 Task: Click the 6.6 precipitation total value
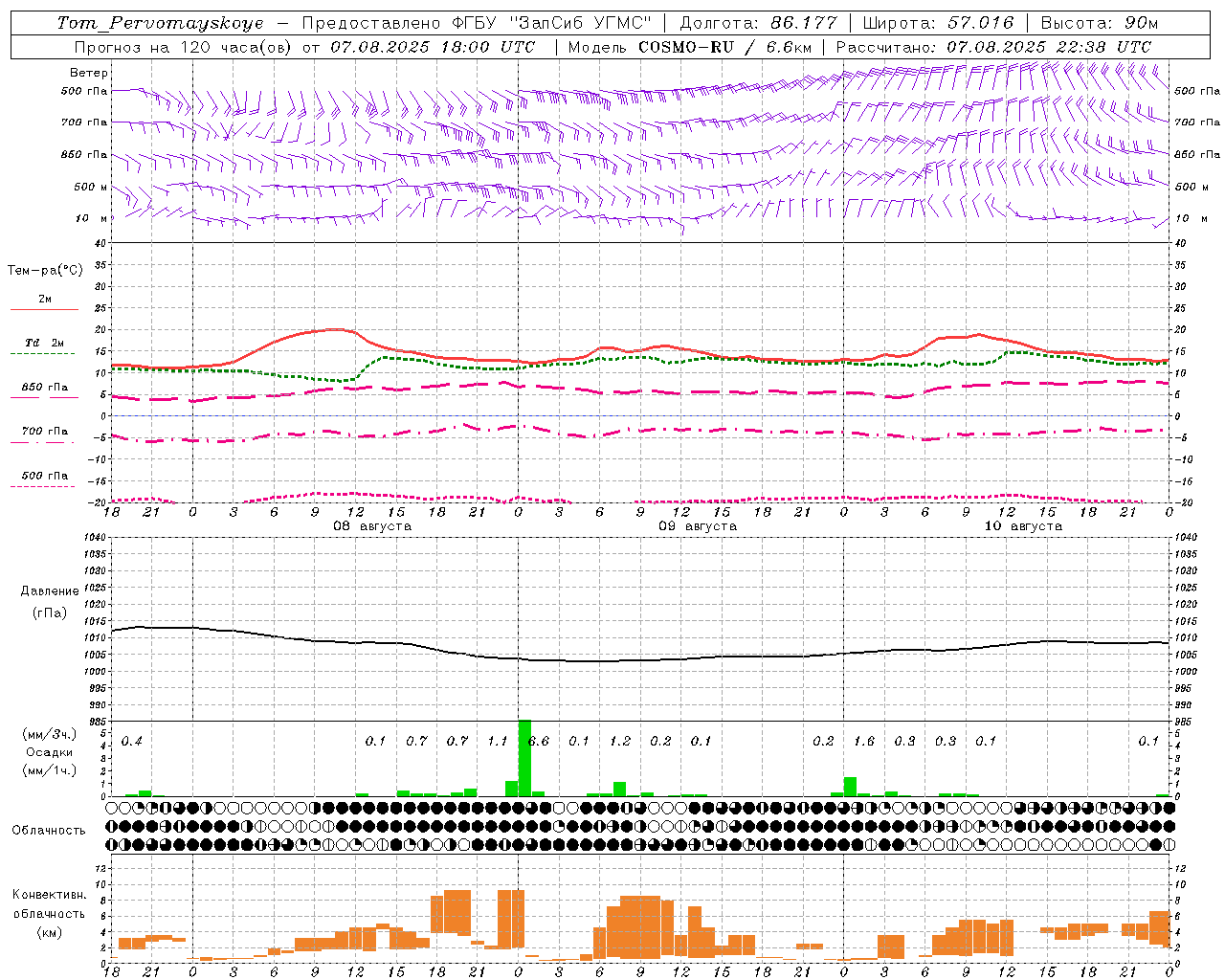click(x=539, y=741)
